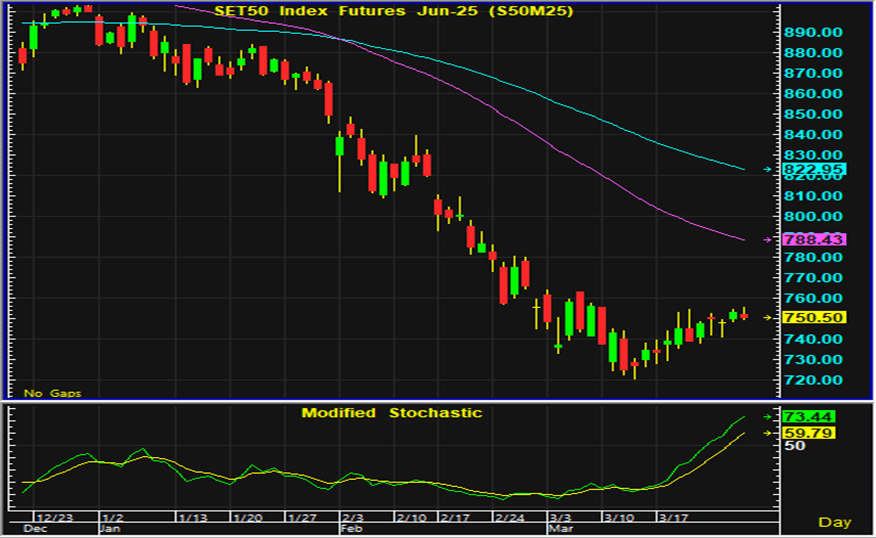Click the yellow 750.50 last price label
Image resolution: width=876 pixels, height=538 pixels.
tap(815, 317)
